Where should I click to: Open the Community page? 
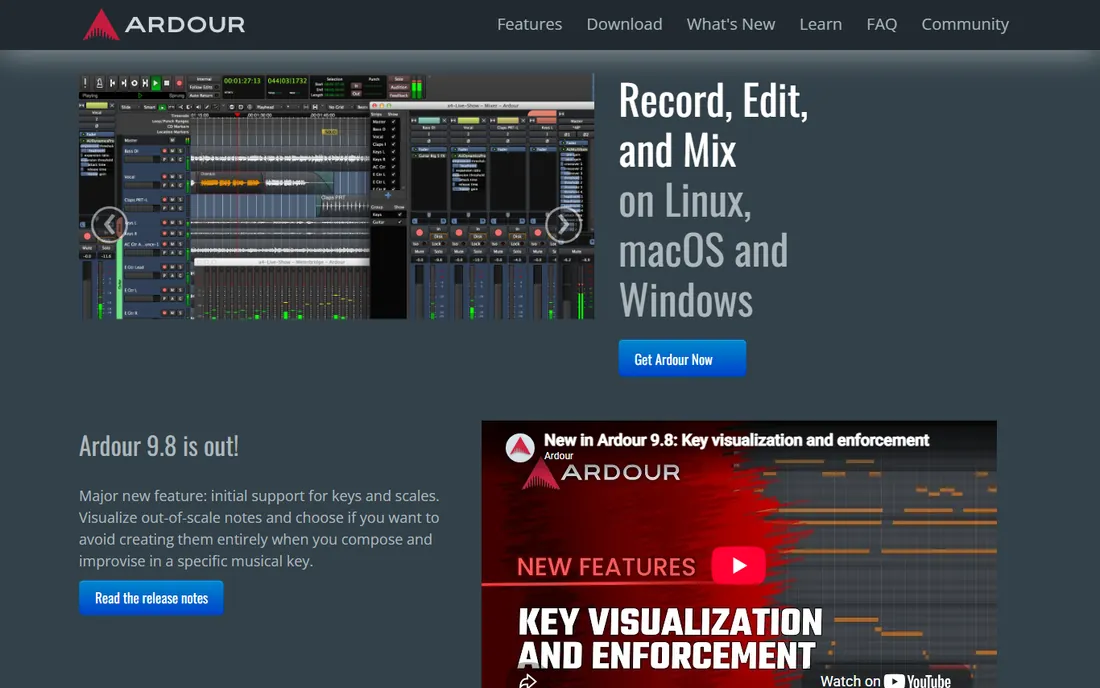click(x=965, y=25)
